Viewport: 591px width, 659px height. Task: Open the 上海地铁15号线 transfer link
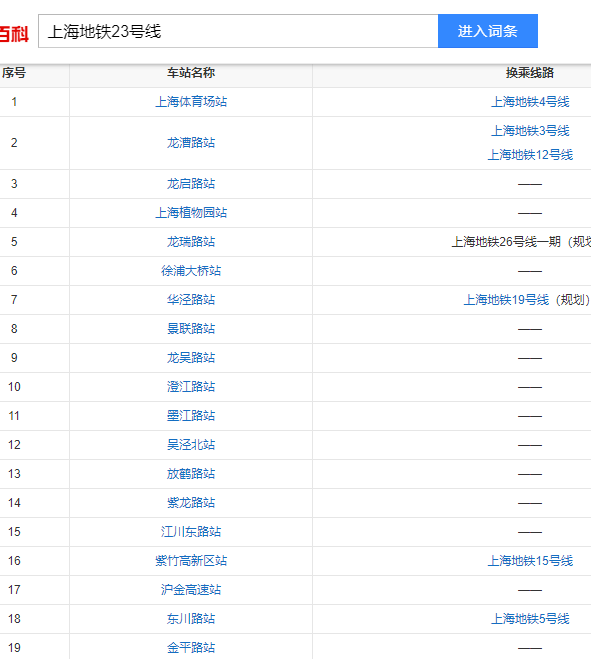(x=530, y=561)
